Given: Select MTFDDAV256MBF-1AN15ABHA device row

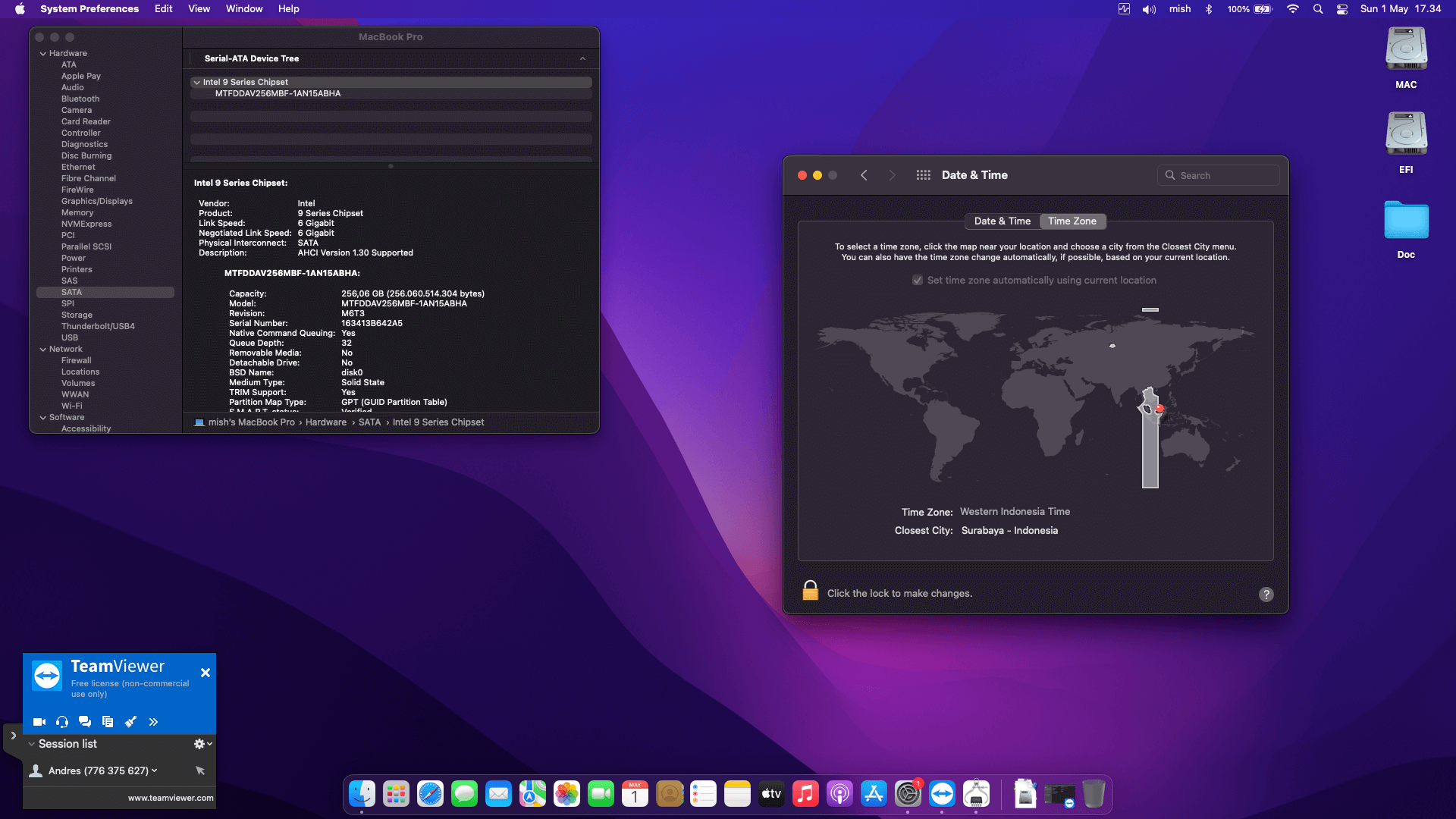Looking at the screenshot, I should coord(391,94).
